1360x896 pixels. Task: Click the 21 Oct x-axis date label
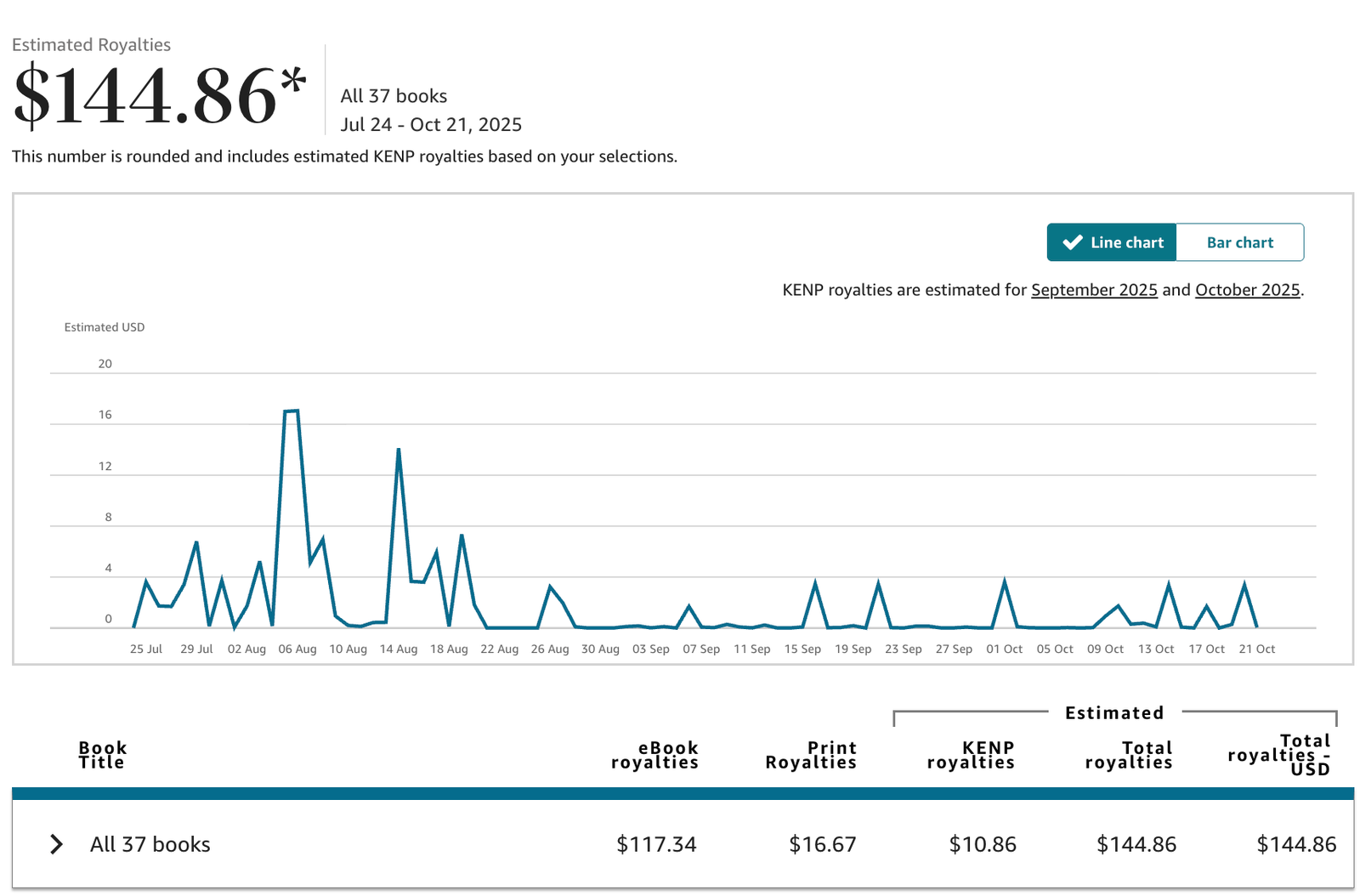pos(1256,649)
